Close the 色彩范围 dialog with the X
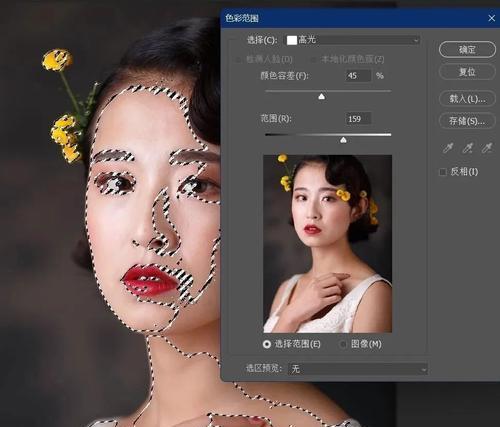This screenshot has width=500, height=427. pos(491,18)
